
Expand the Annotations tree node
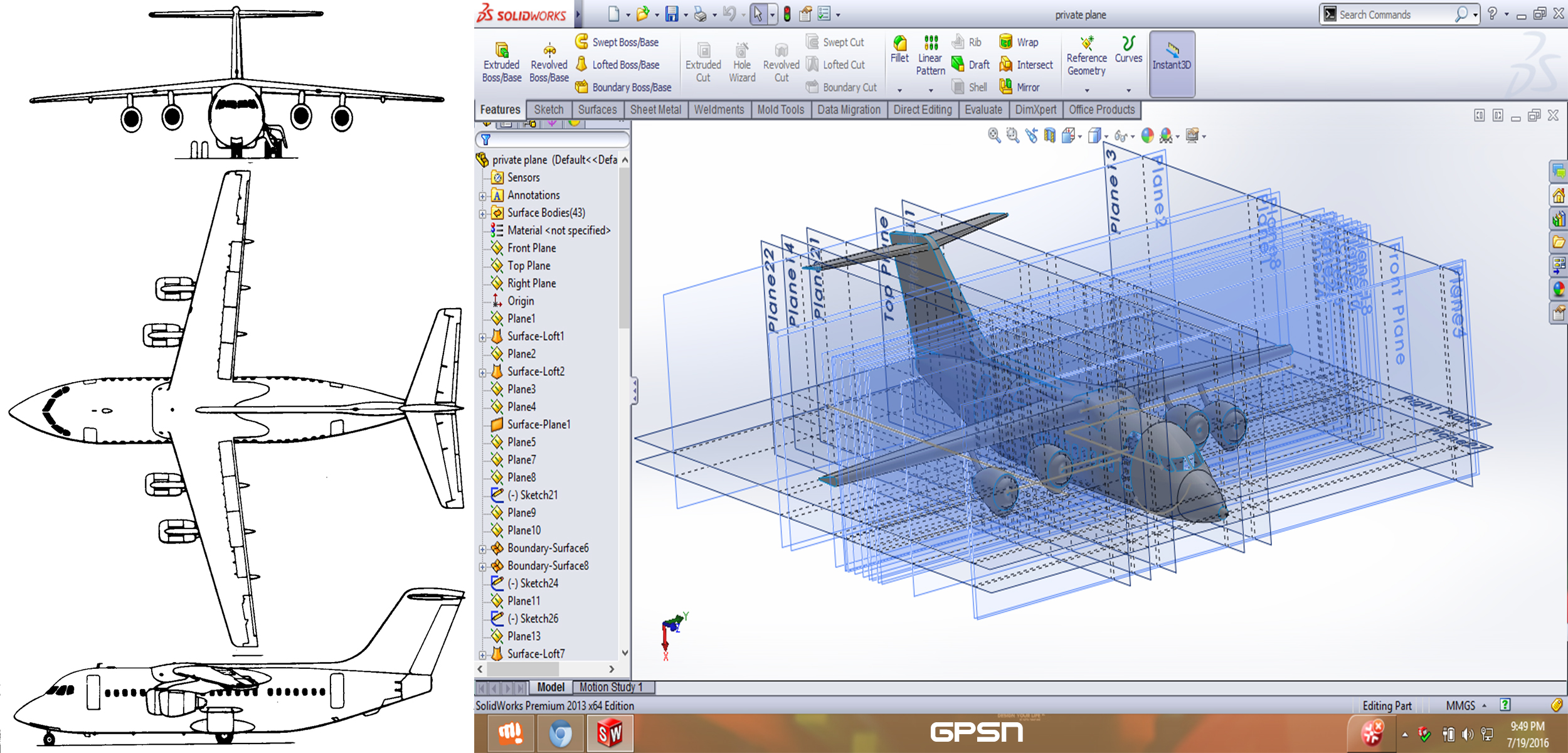482,196
